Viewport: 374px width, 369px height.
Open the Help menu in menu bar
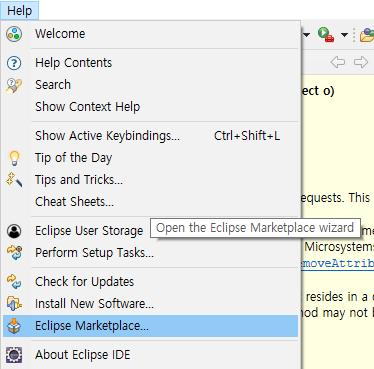pyautogui.click(x=20, y=10)
